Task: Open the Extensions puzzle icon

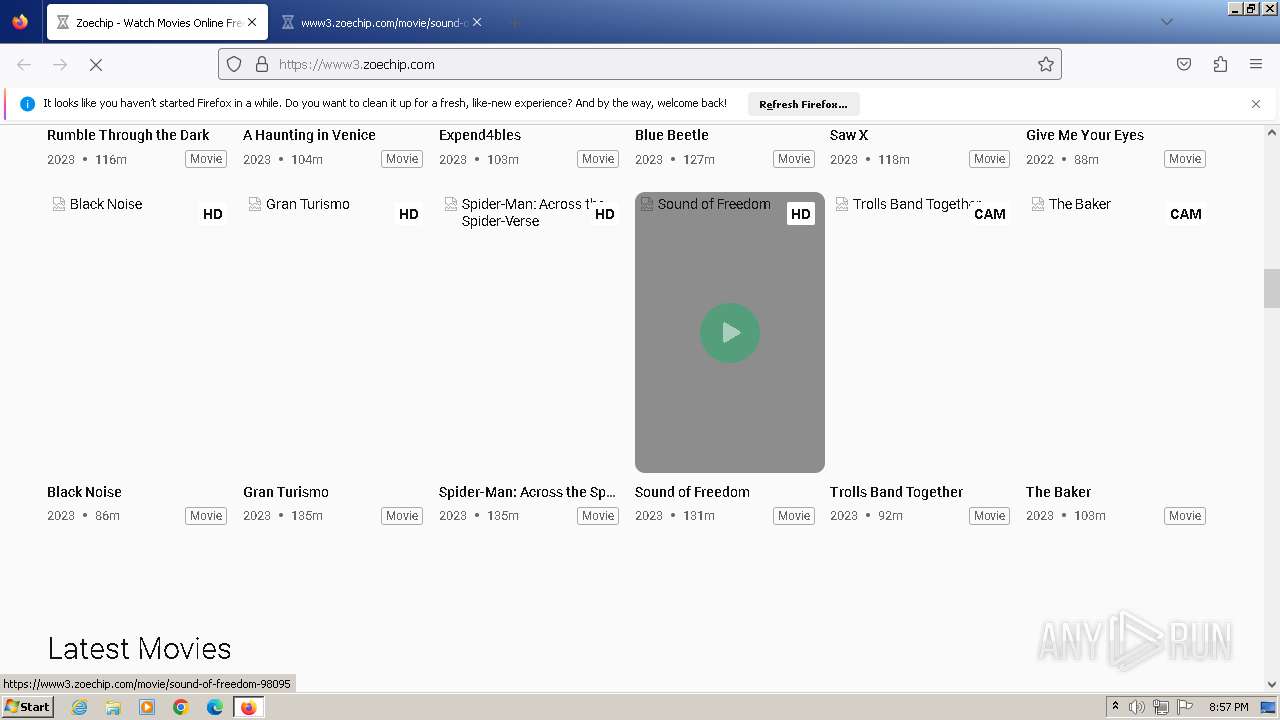Action: [1220, 64]
